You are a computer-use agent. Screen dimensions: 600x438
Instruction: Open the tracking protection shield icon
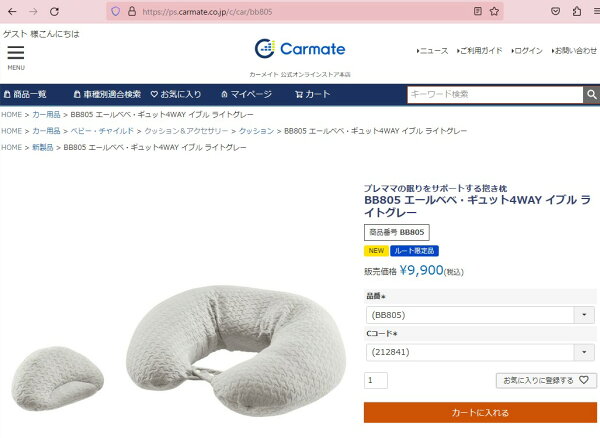[x=116, y=11]
